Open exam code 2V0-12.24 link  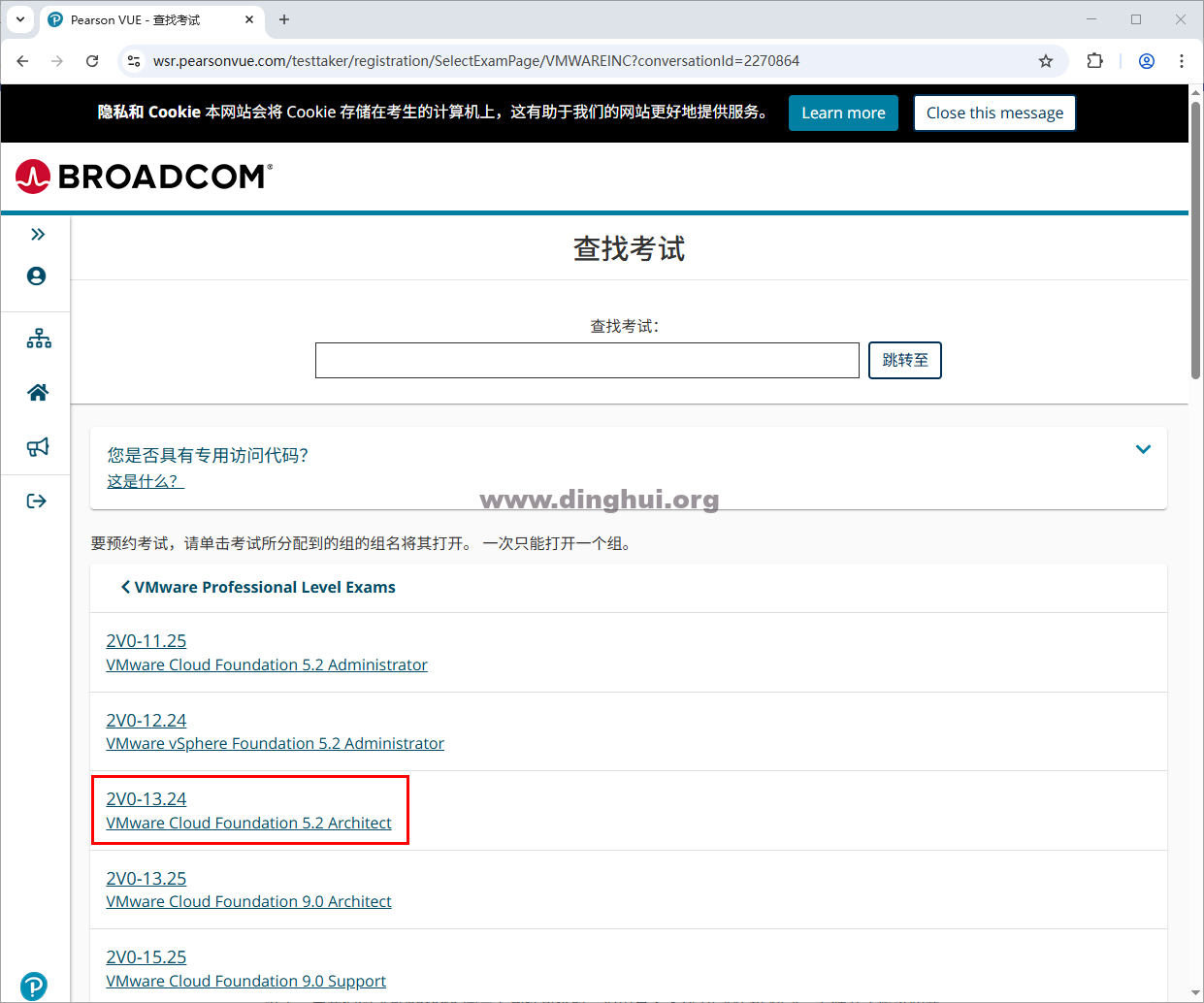[x=146, y=721]
